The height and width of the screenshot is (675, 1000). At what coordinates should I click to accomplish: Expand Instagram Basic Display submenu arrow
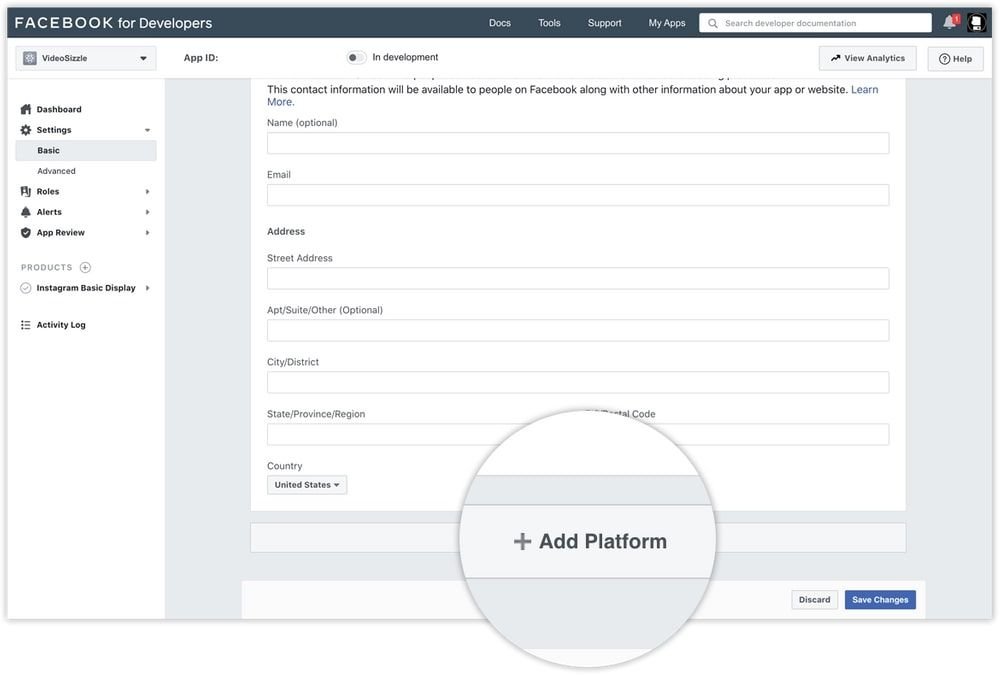(x=147, y=288)
